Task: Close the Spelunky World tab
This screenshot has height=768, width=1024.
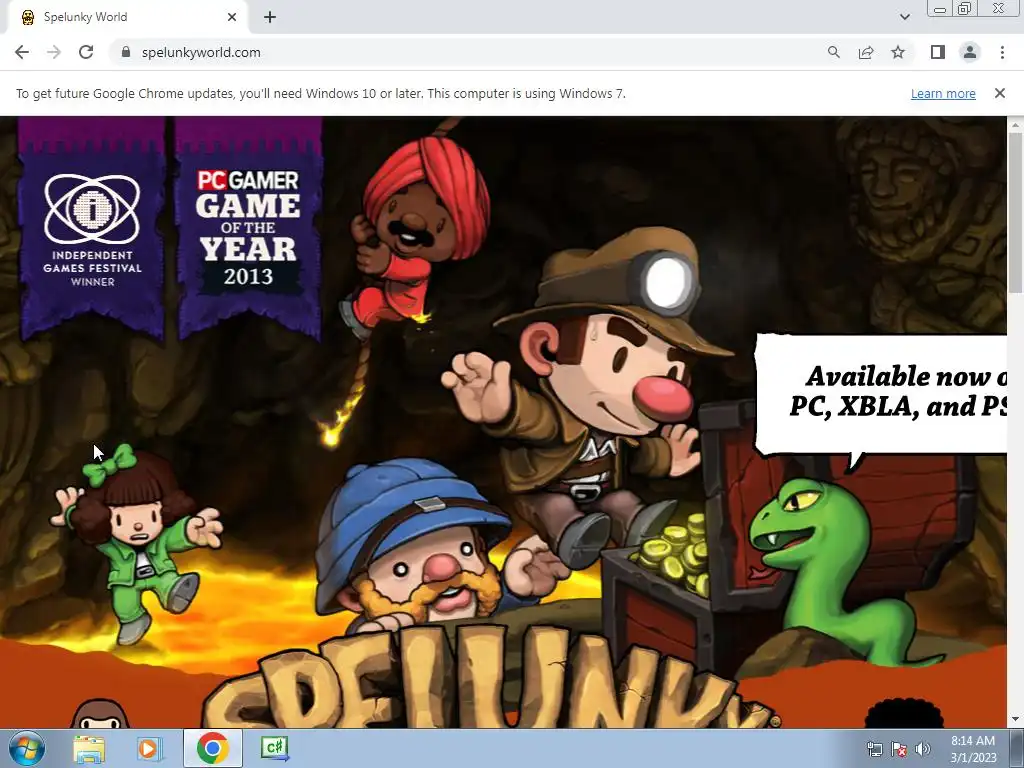Action: [232, 17]
